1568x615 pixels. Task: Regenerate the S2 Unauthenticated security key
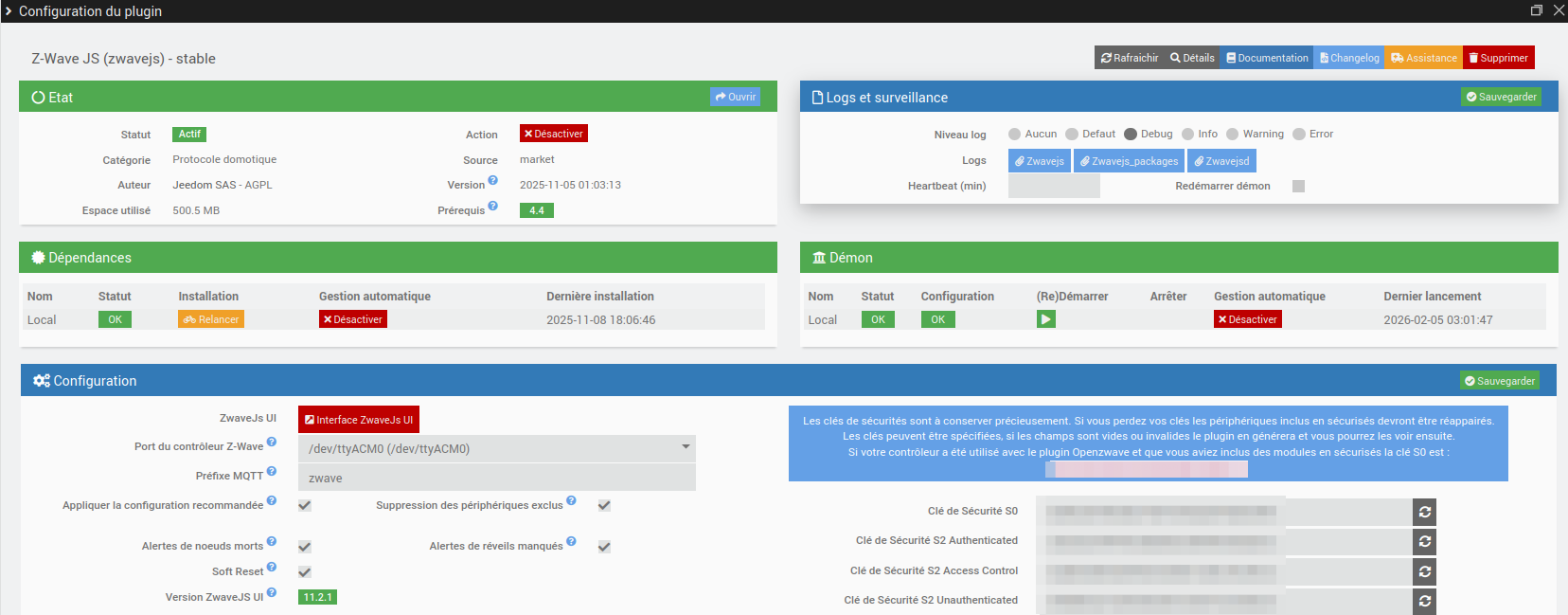[1424, 602]
